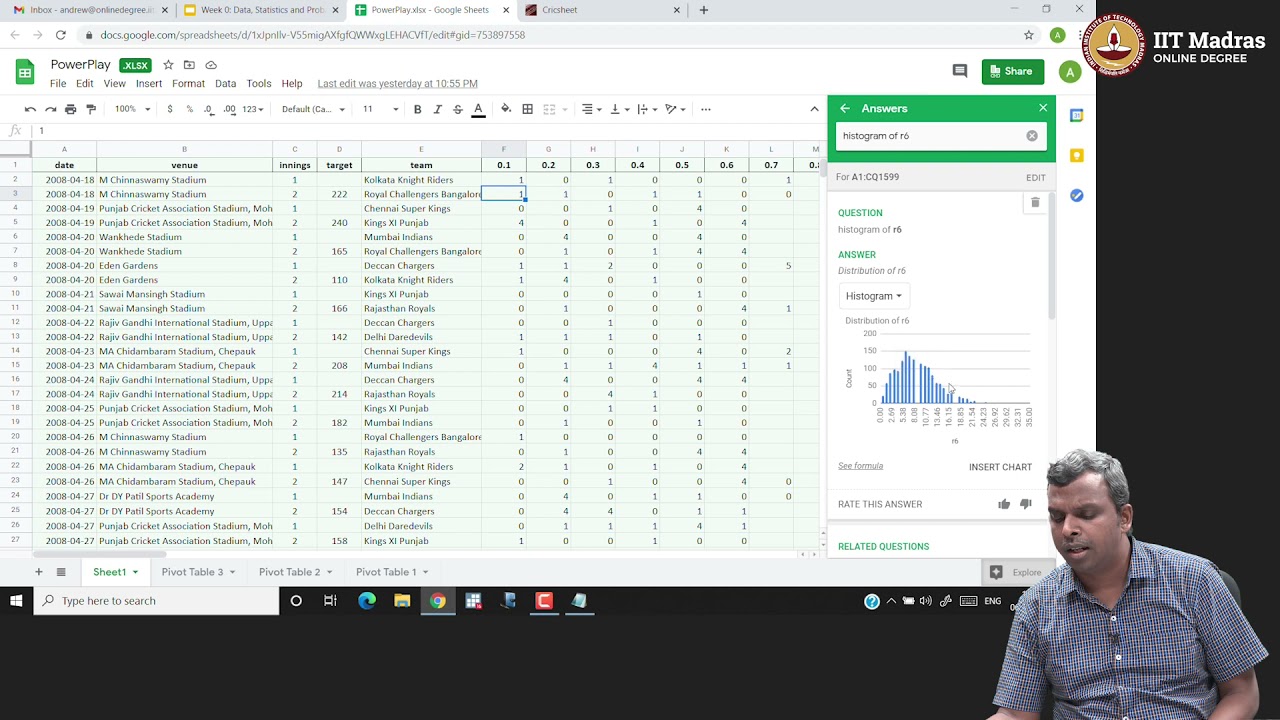Open the File menu
This screenshot has height=720, width=1280.
pyautogui.click(x=58, y=84)
